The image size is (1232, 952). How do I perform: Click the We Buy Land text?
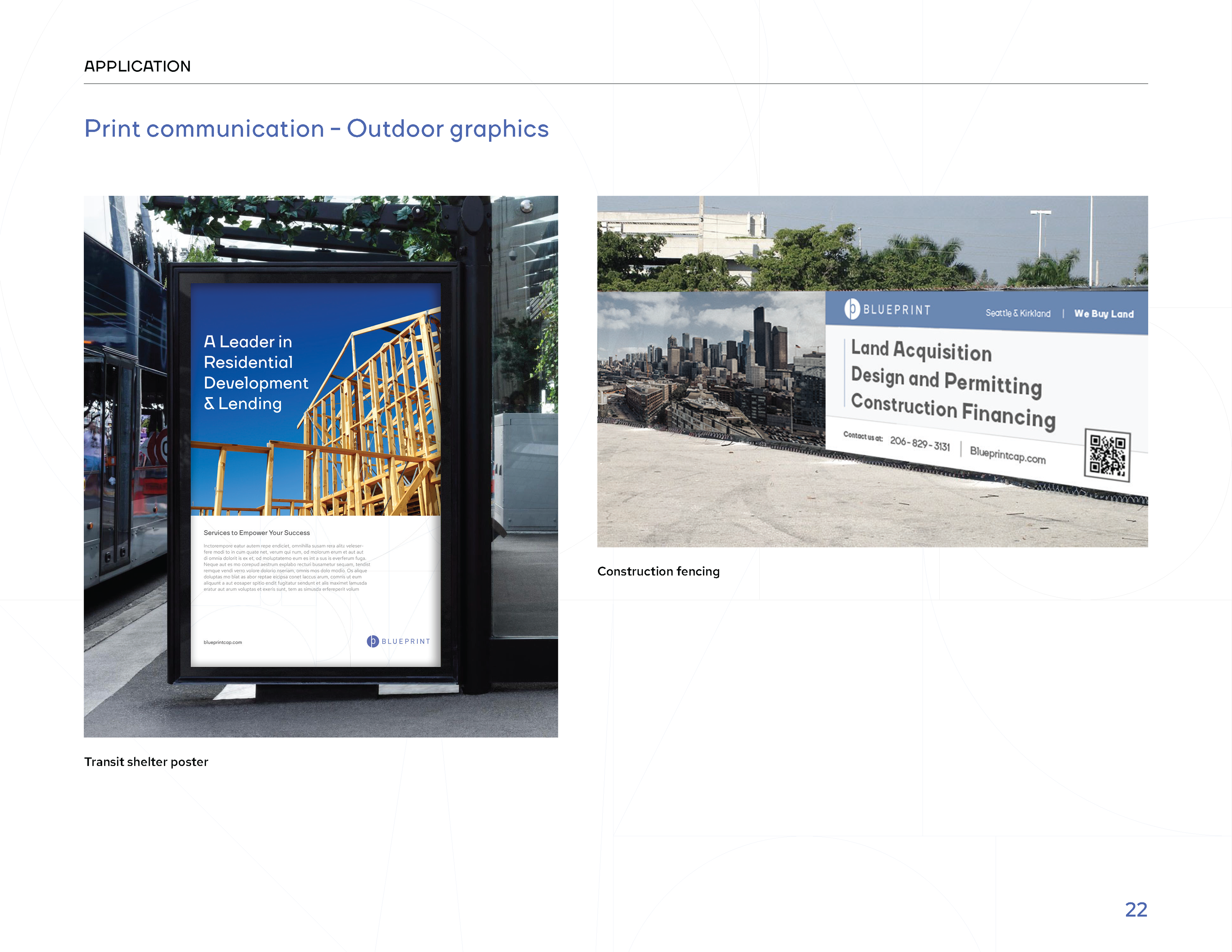(x=1103, y=314)
